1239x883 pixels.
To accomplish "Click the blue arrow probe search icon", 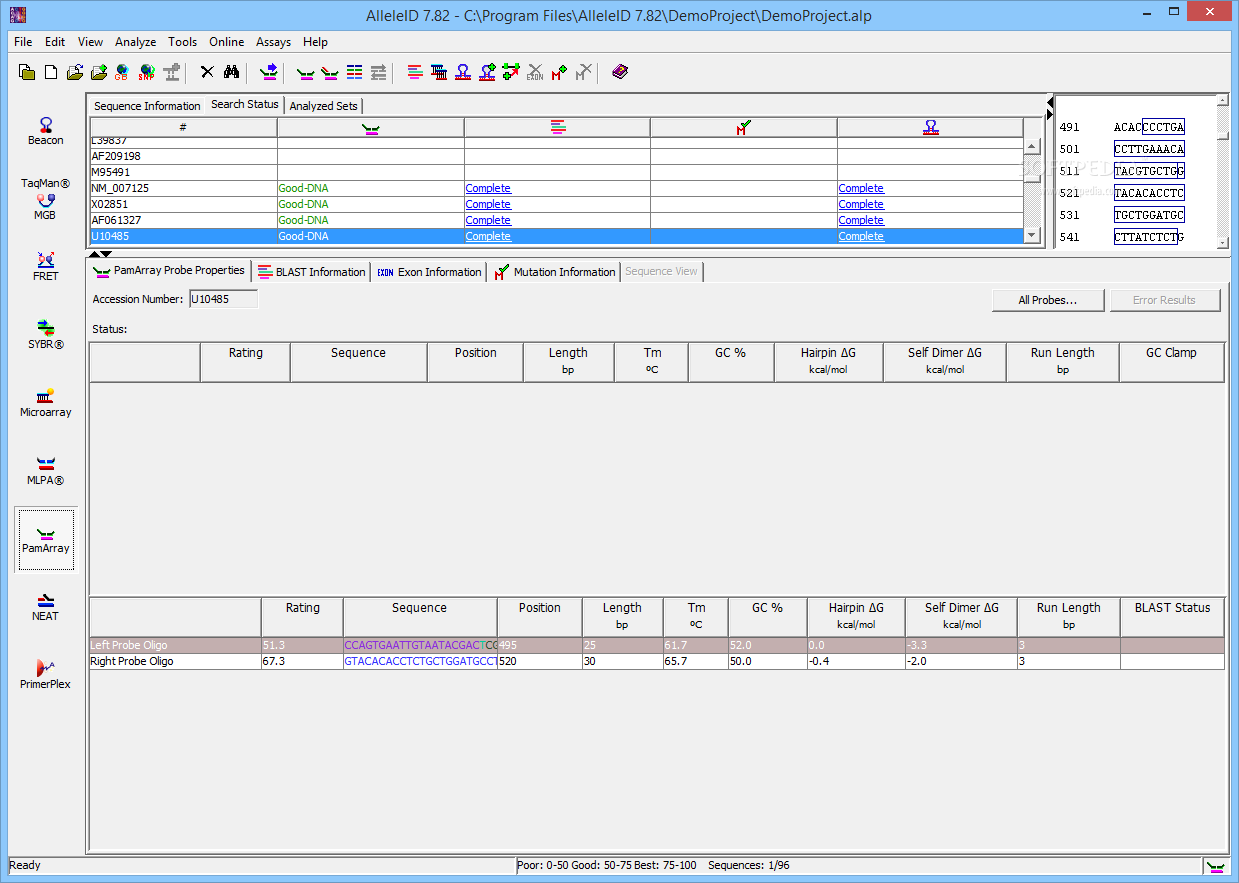I will (268, 72).
